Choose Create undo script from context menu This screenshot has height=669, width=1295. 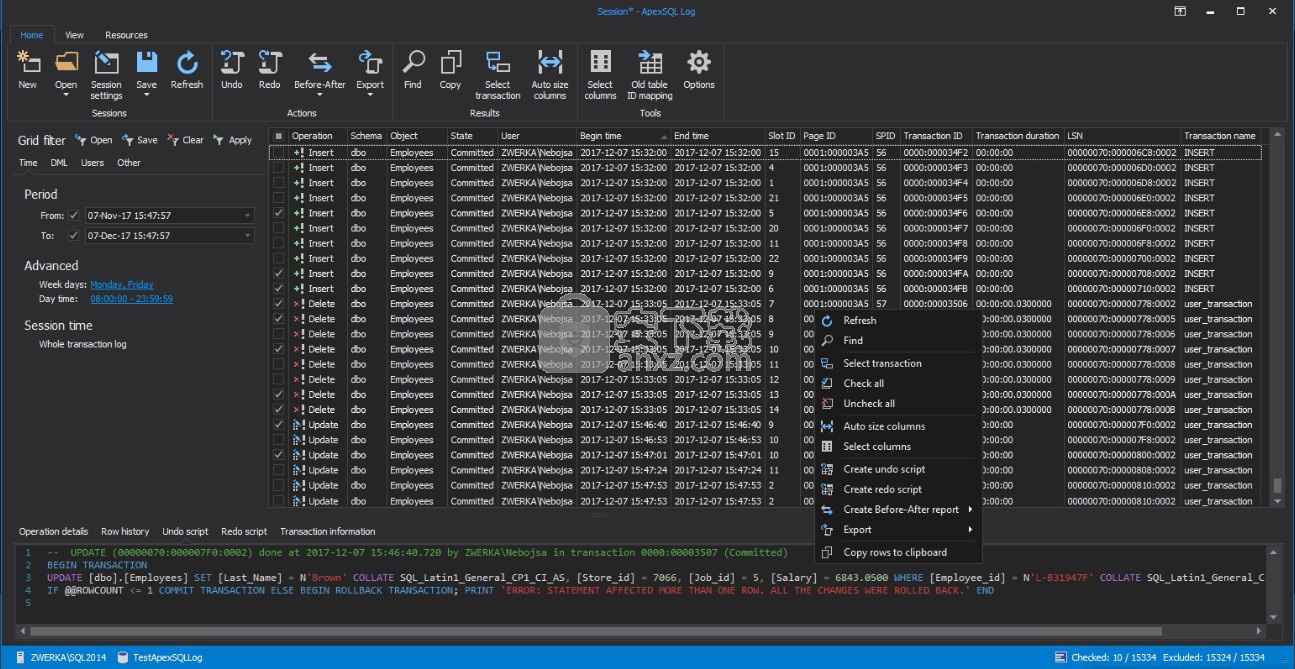pos(884,470)
